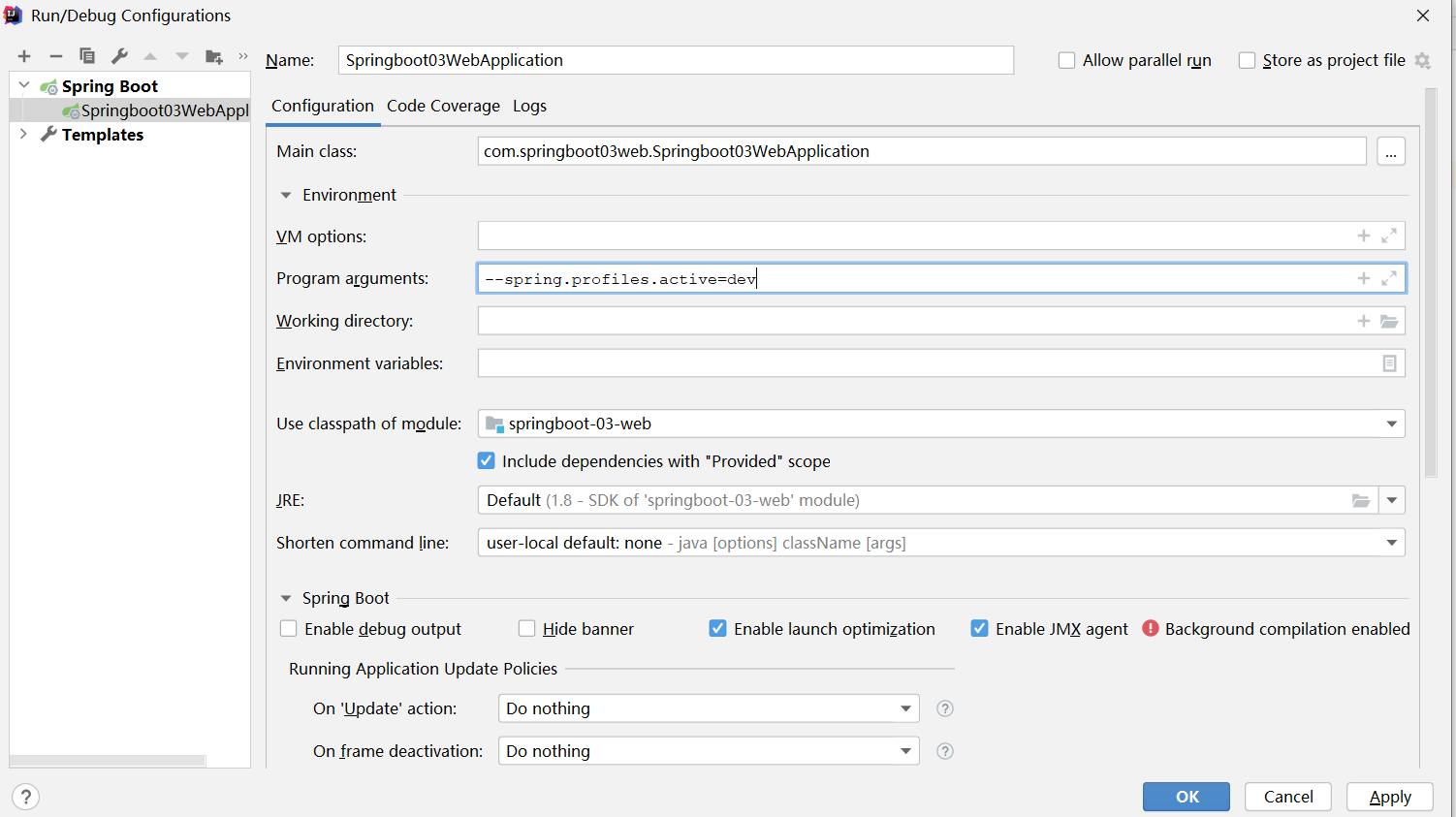
Task: Browse Main class with ellipsis button
Action: [x=1391, y=151]
